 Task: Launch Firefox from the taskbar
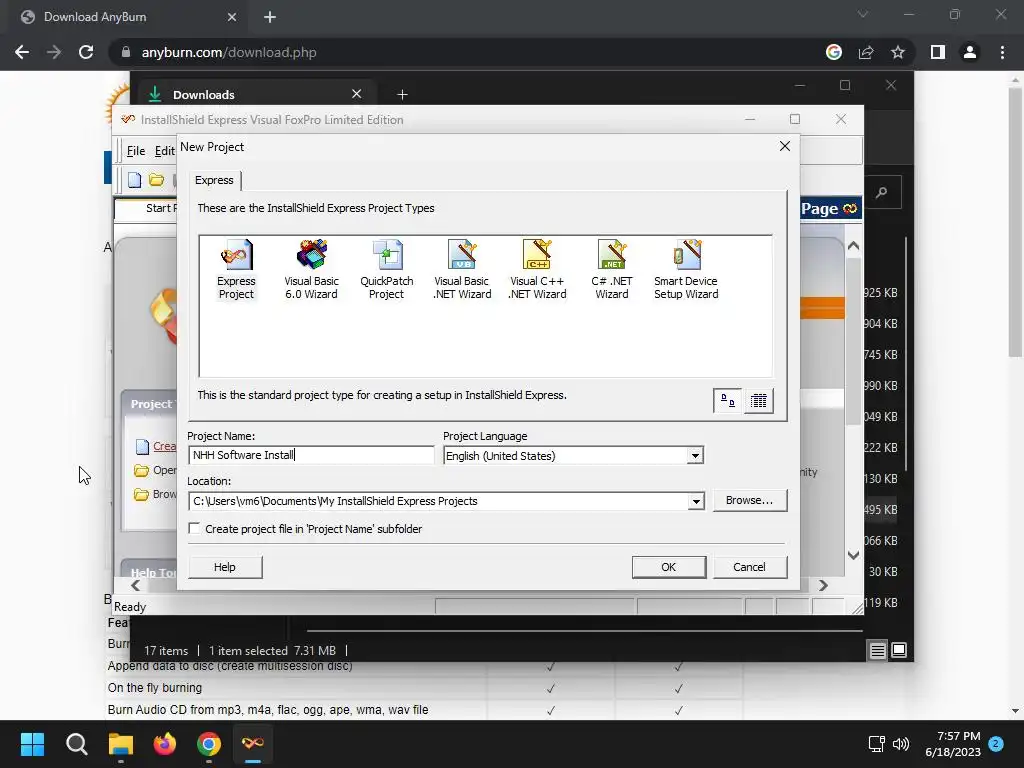(165, 744)
